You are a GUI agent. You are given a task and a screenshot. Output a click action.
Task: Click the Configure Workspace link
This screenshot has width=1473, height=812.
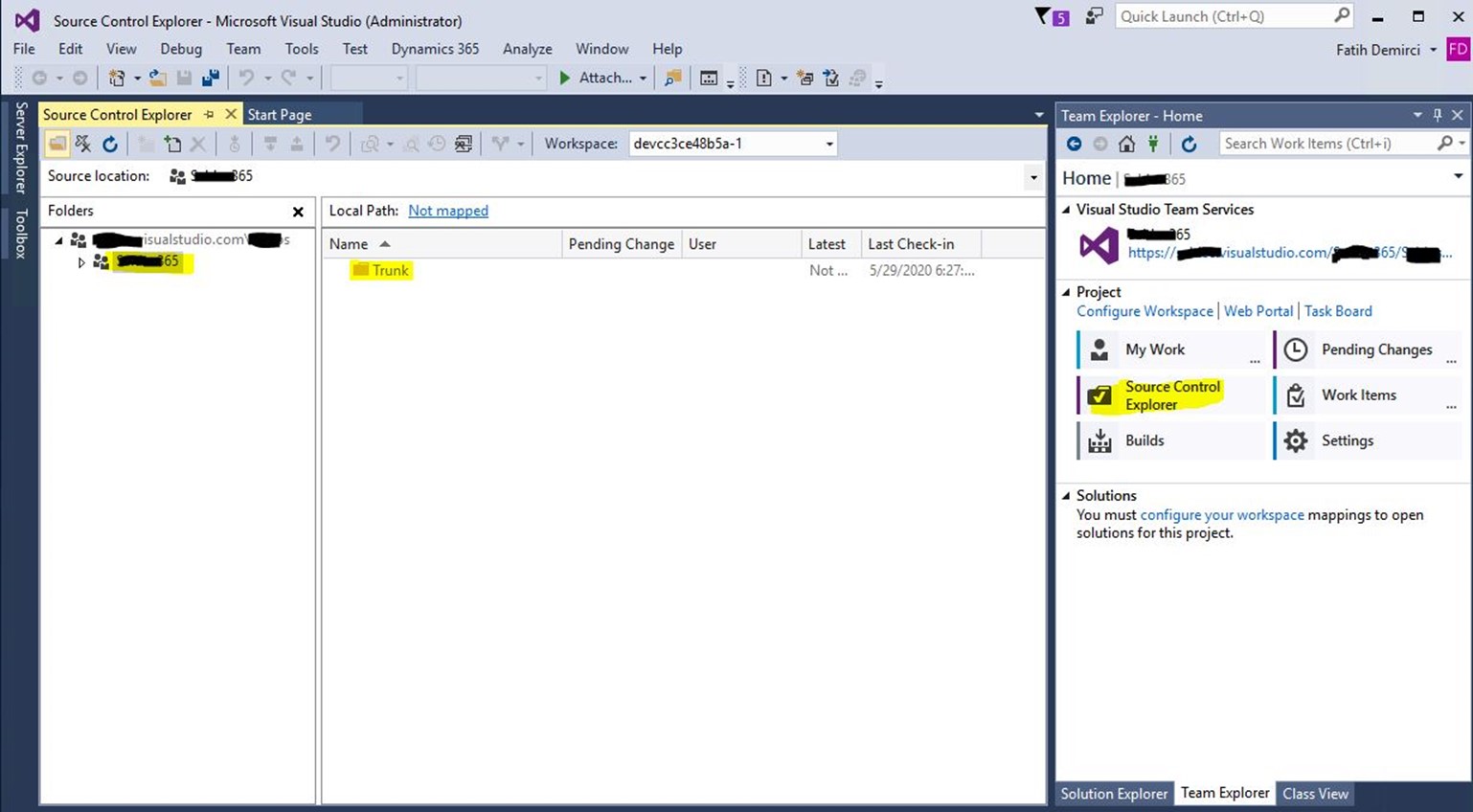point(1144,311)
